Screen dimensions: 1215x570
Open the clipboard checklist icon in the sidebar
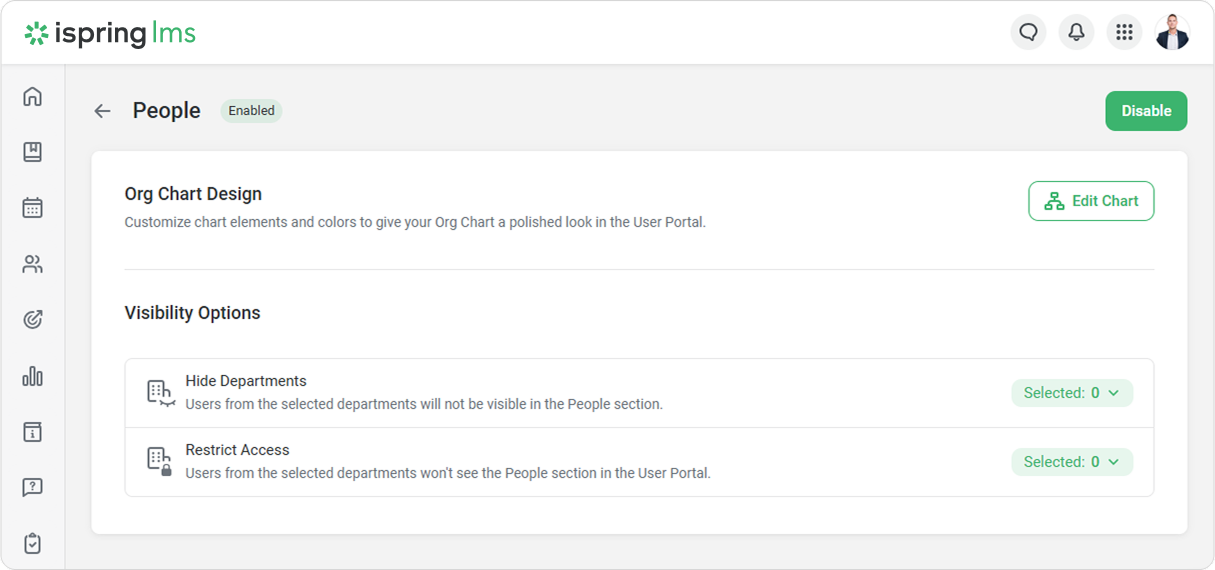click(x=33, y=544)
